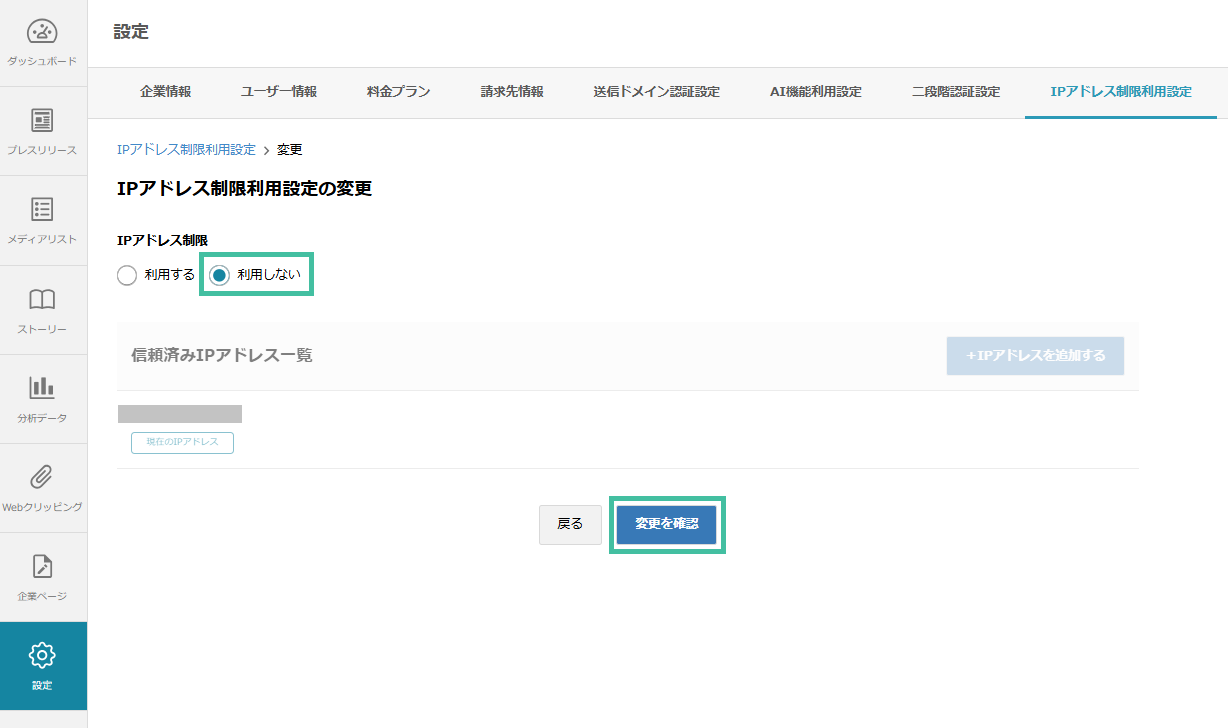The image size is (1228, 728).
Task: Click the +IPアドレスを追加する button
Action: pyautogui.click(x=1035, y=355)
